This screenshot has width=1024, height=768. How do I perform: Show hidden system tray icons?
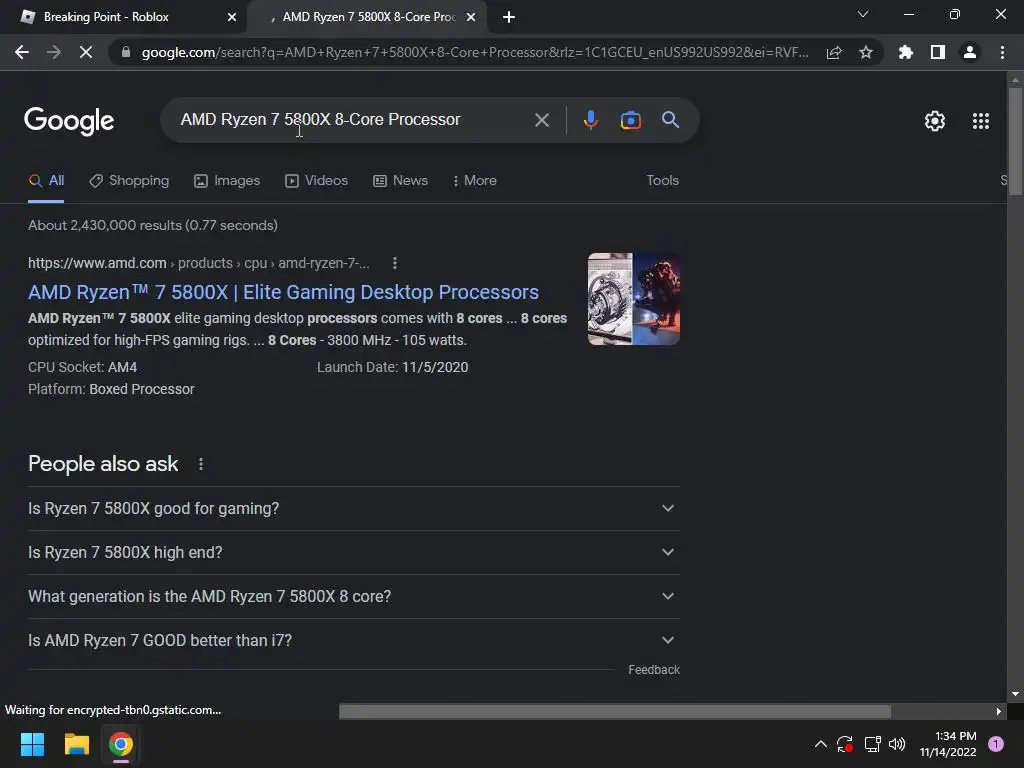[820, 744]
